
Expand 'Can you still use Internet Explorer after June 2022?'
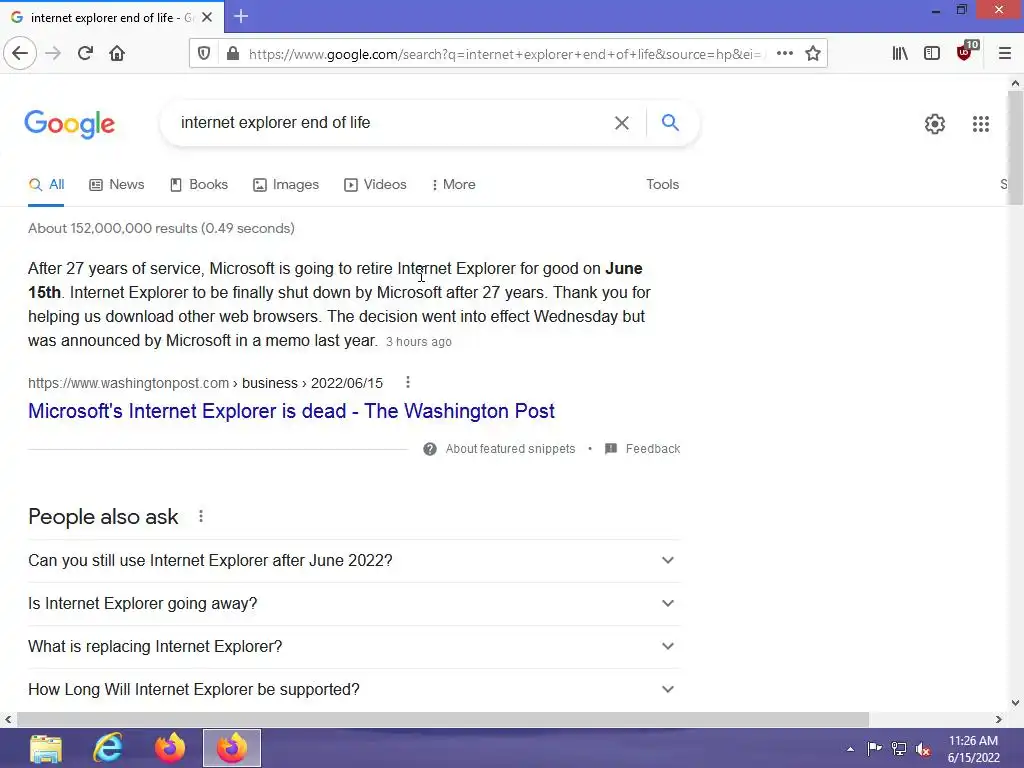[x=354, y=560]
